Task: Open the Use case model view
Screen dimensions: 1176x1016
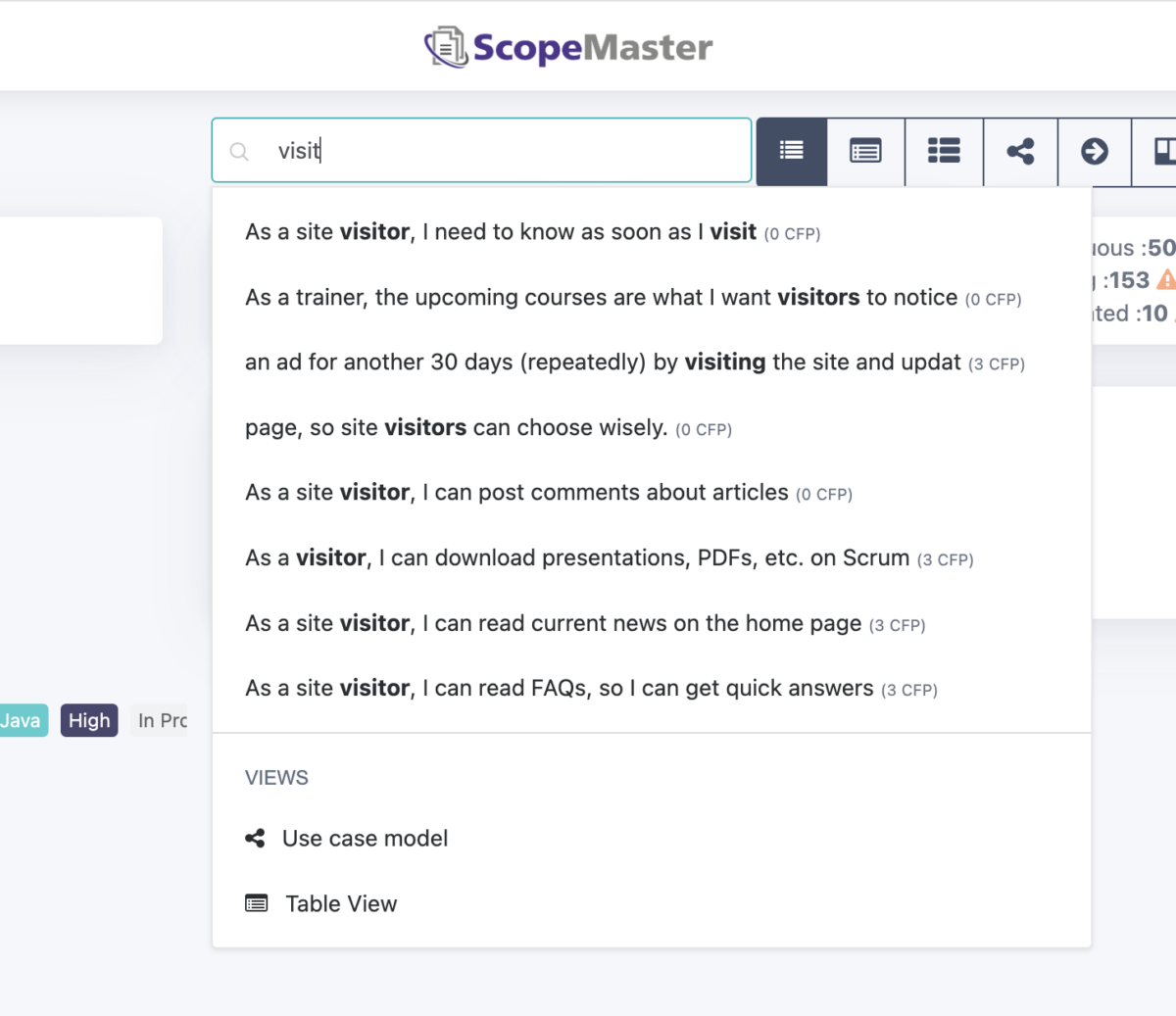Action: point(365,839)
